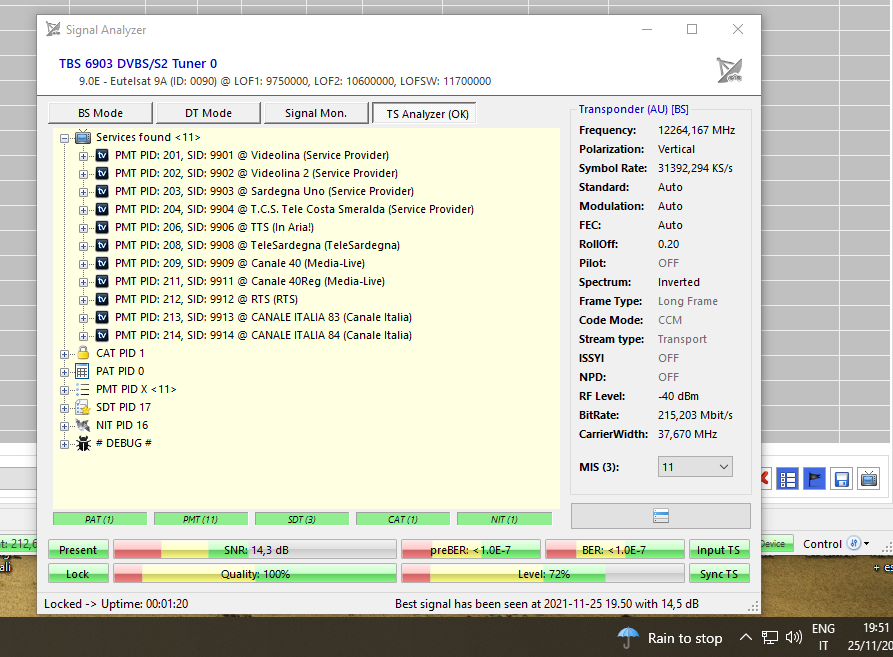Click the tv icon of RTS (RTS) row

click(102, 299)
